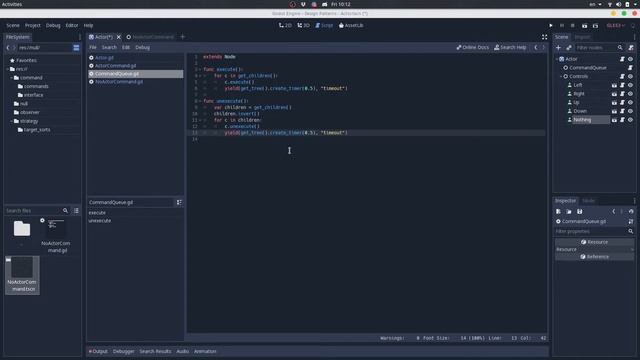Open script attached to Actor node
Screen dimensions: 640x360
click(x=622, y=59)
